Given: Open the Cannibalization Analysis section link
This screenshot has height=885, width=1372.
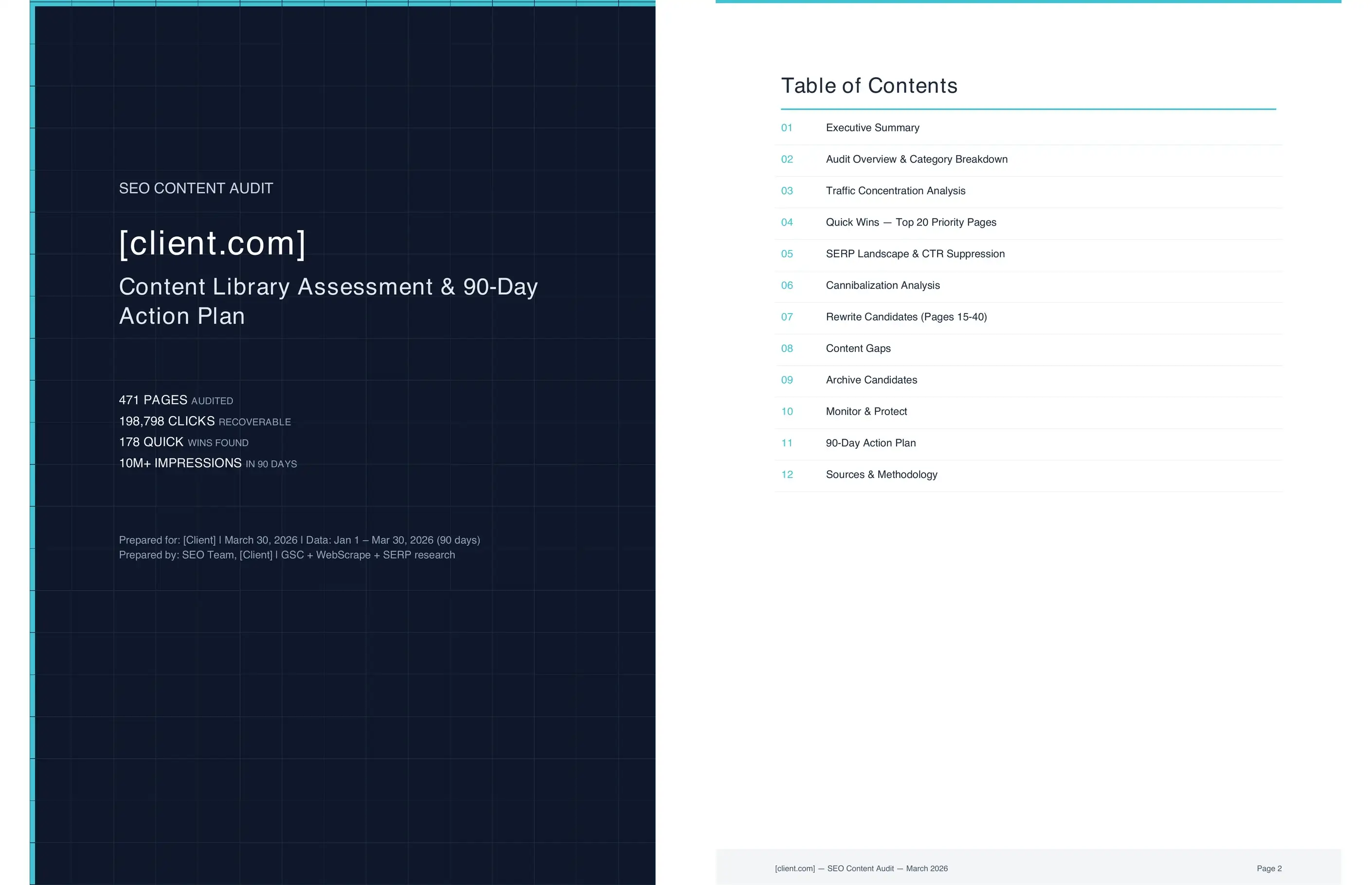Looking at the screenshot, I should (x=882, y=285).
